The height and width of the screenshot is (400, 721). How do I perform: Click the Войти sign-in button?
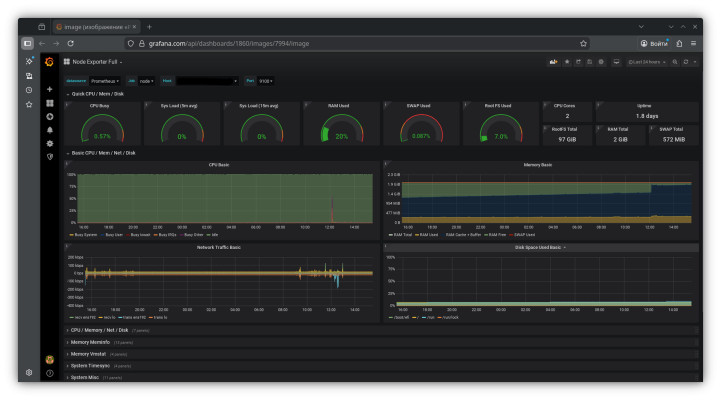[x=654, y=44]
